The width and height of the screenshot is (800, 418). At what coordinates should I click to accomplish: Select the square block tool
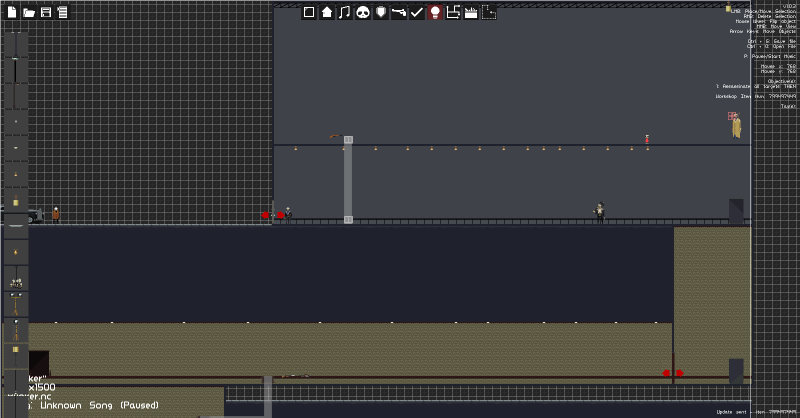(x=309, y=12)
